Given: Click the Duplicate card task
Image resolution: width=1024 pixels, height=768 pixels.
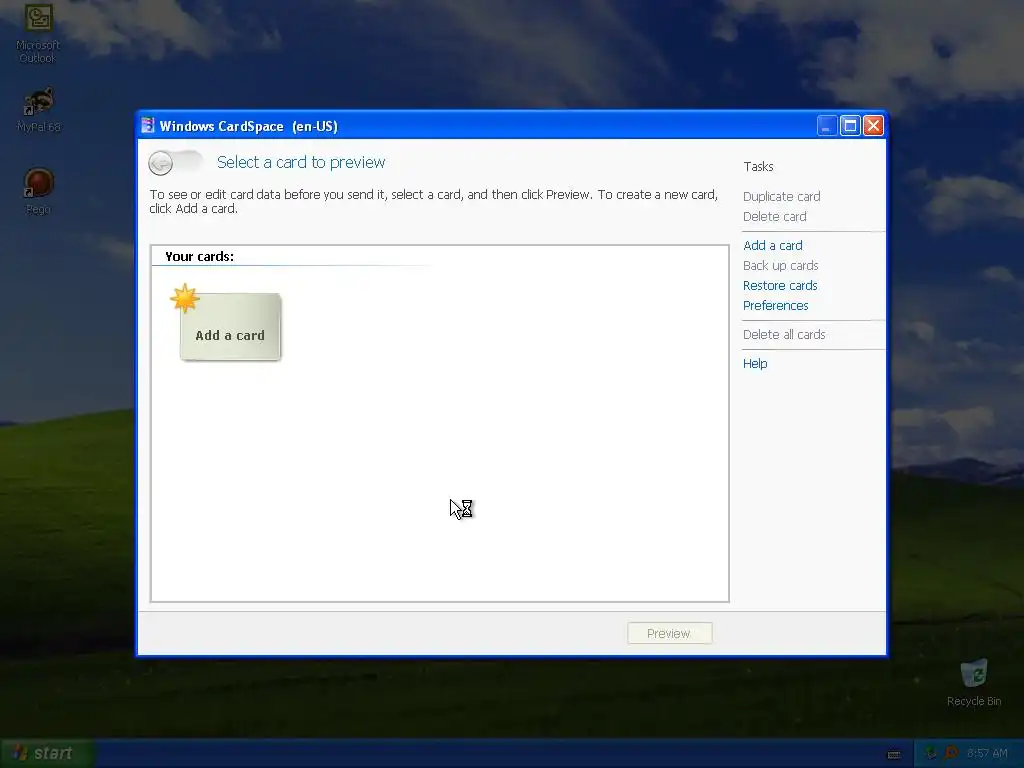Looking at the screenshot, I should [781, 197].
